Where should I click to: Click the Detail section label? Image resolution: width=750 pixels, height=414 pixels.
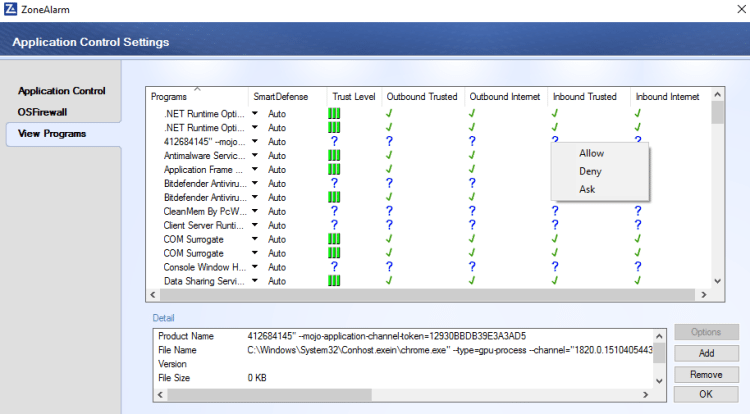163,318
